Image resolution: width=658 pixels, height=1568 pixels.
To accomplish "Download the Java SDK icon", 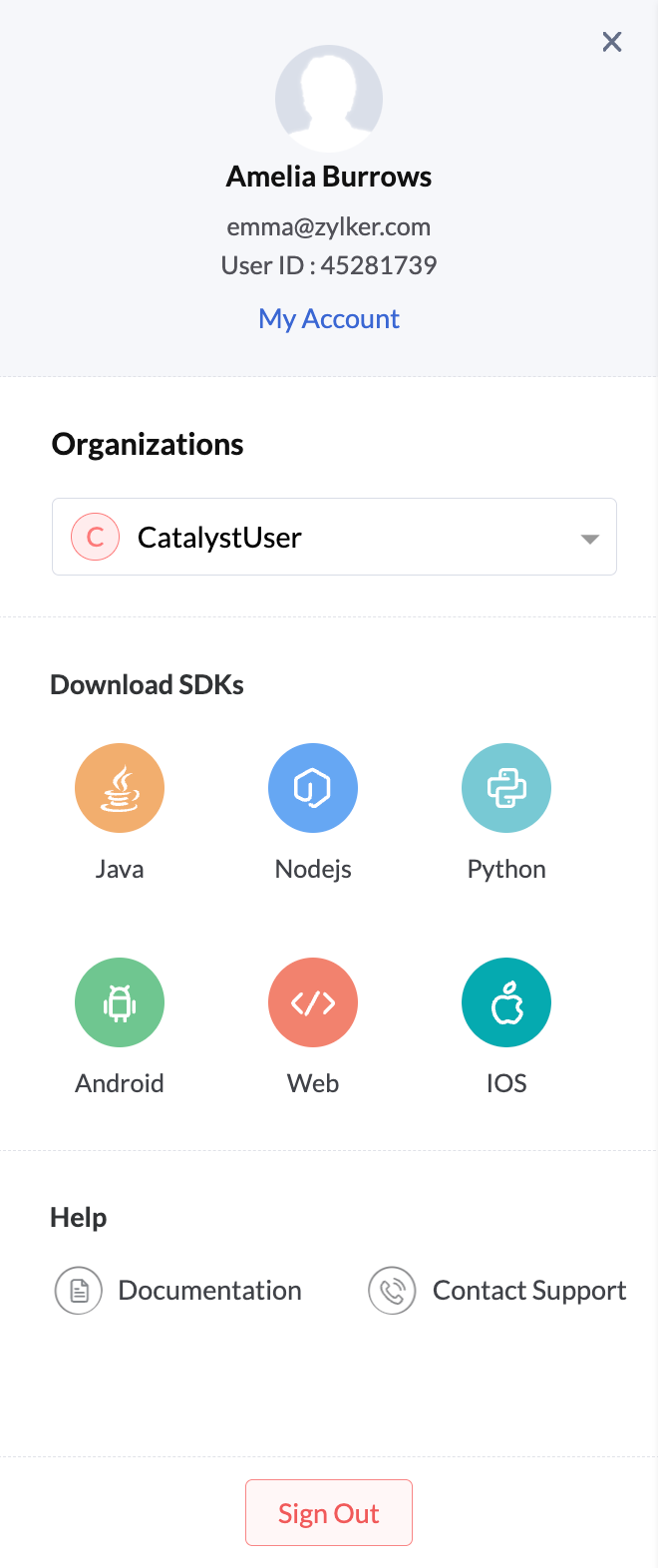I will (120, 788).
